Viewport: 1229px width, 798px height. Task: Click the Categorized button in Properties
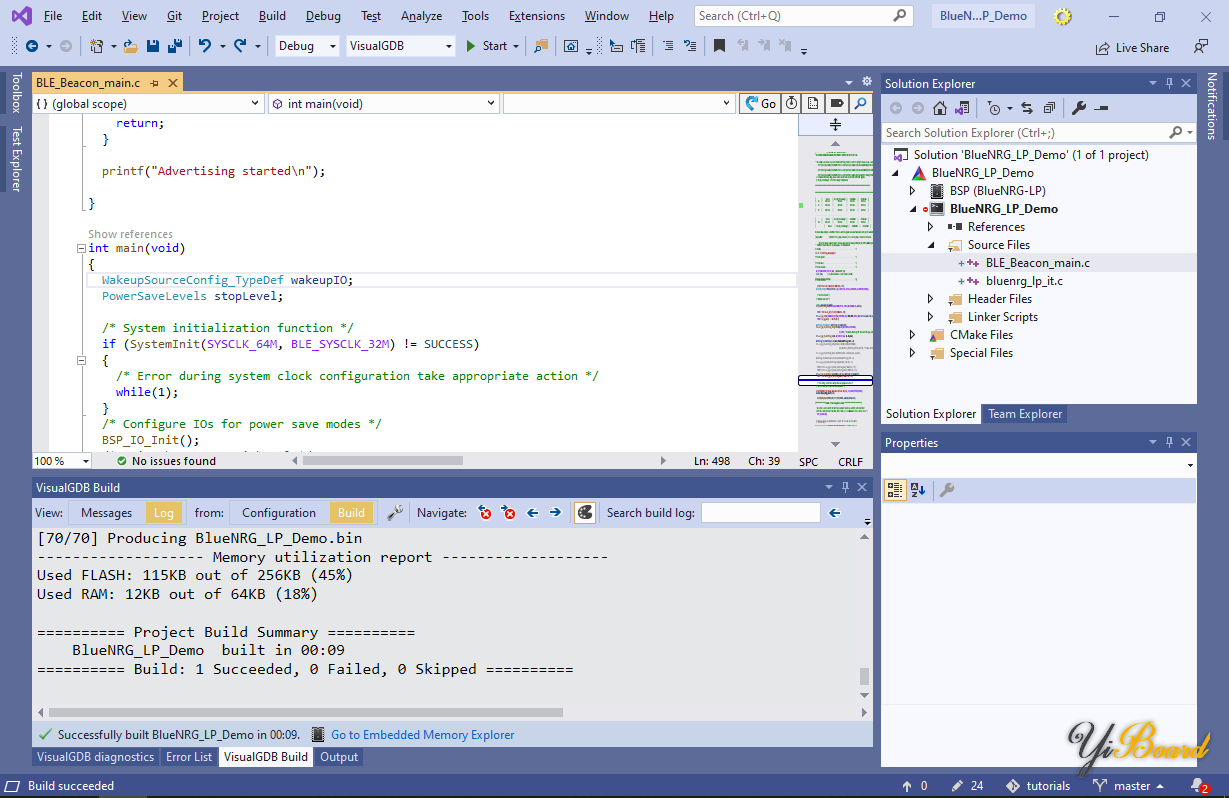895,490
